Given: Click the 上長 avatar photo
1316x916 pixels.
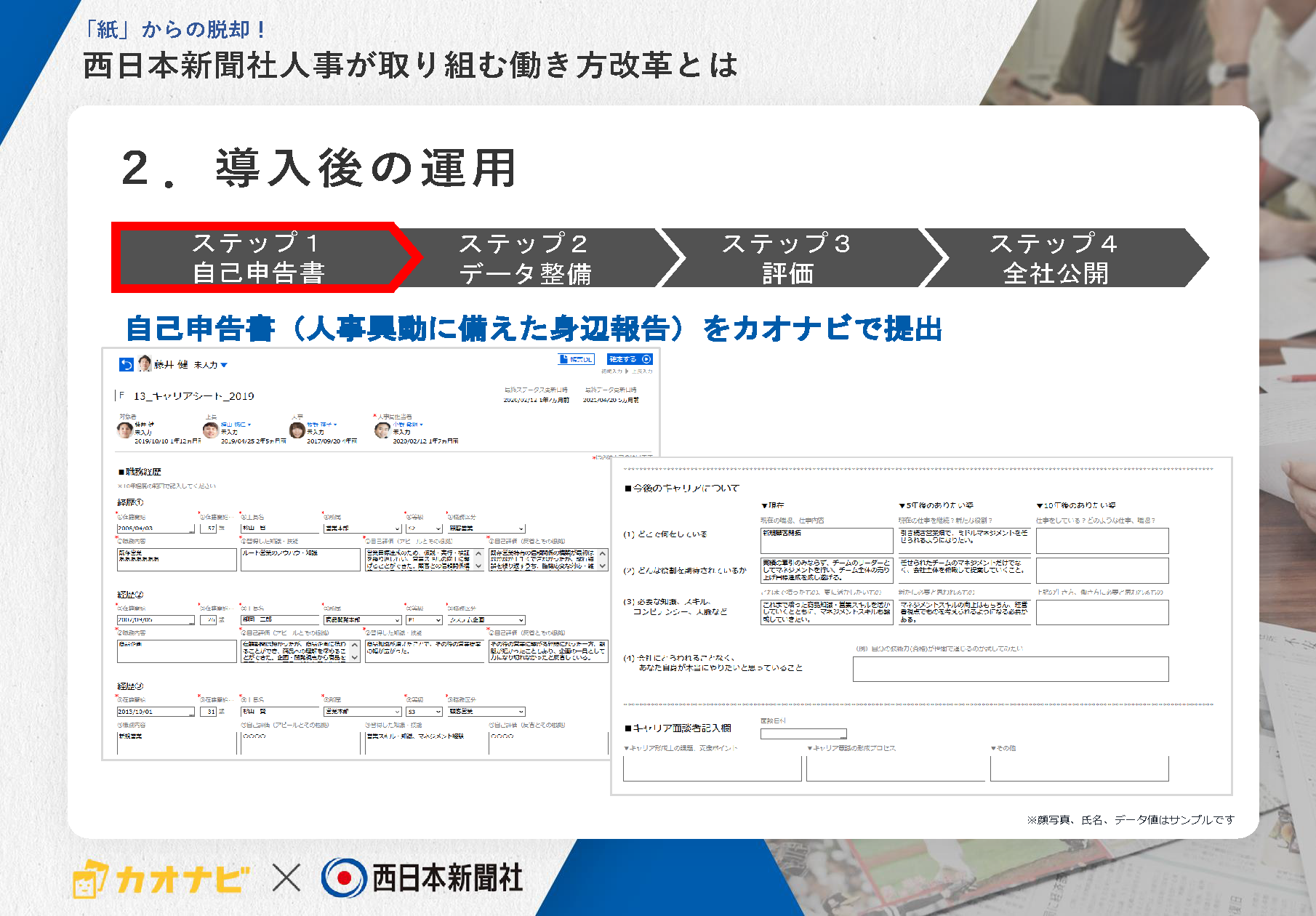Looking at the screenshot, I should [x=211, y=430].
